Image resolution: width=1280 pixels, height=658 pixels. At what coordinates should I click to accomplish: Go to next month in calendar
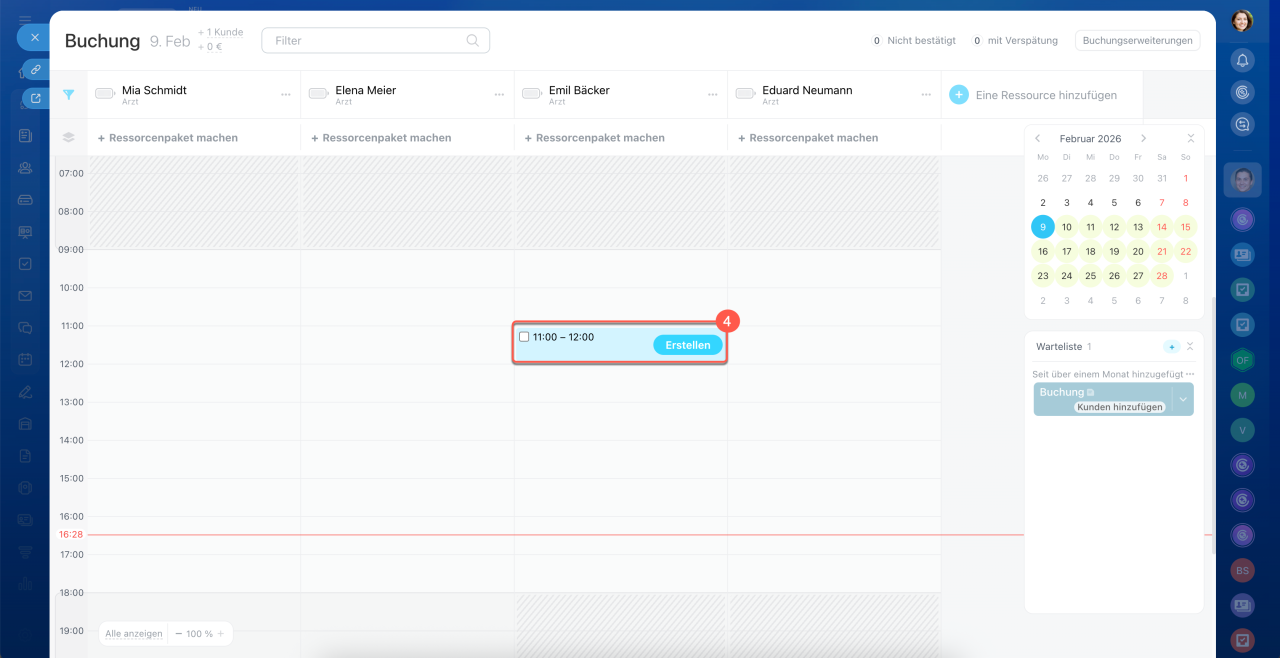[x=1143, y=139]
